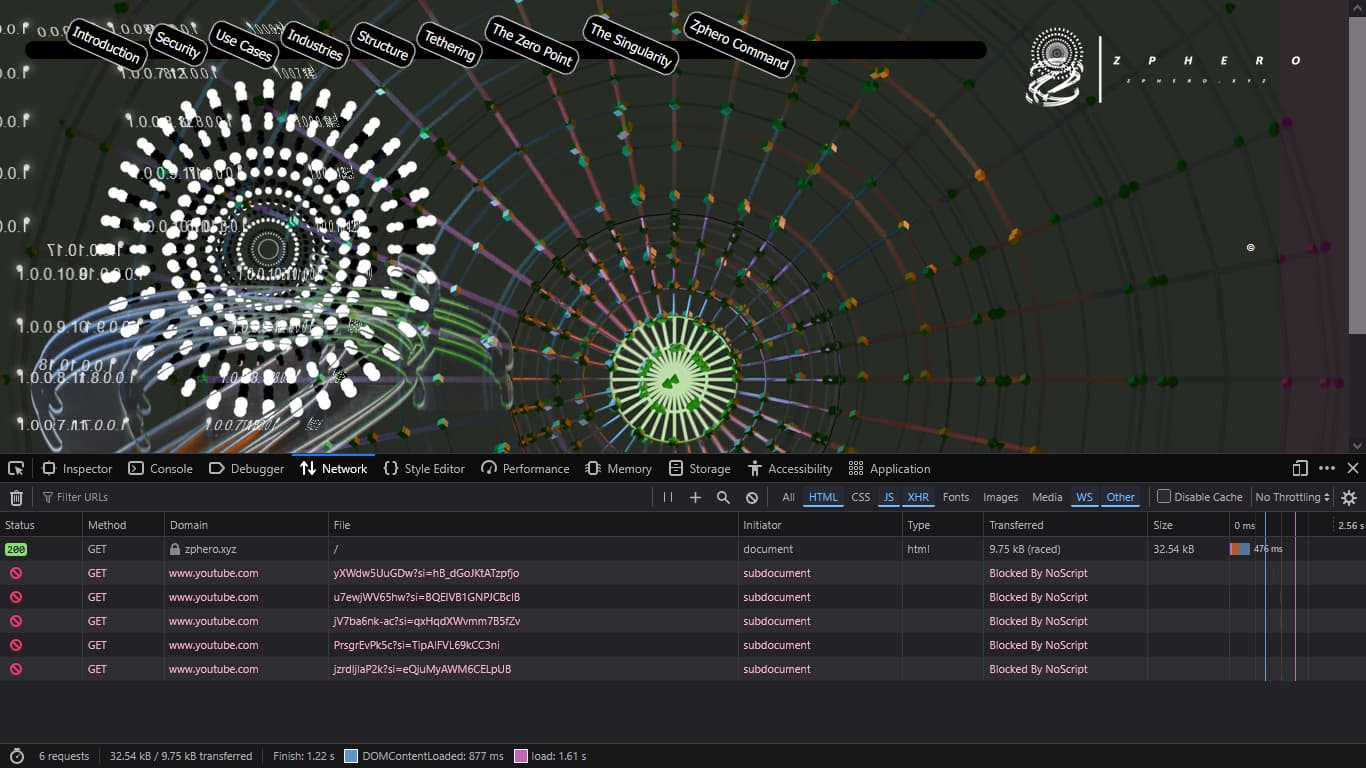The height and width of the screenshot is (768, 1366).
Task: Open network settings gear icon
Action: tap(1349, 497)
